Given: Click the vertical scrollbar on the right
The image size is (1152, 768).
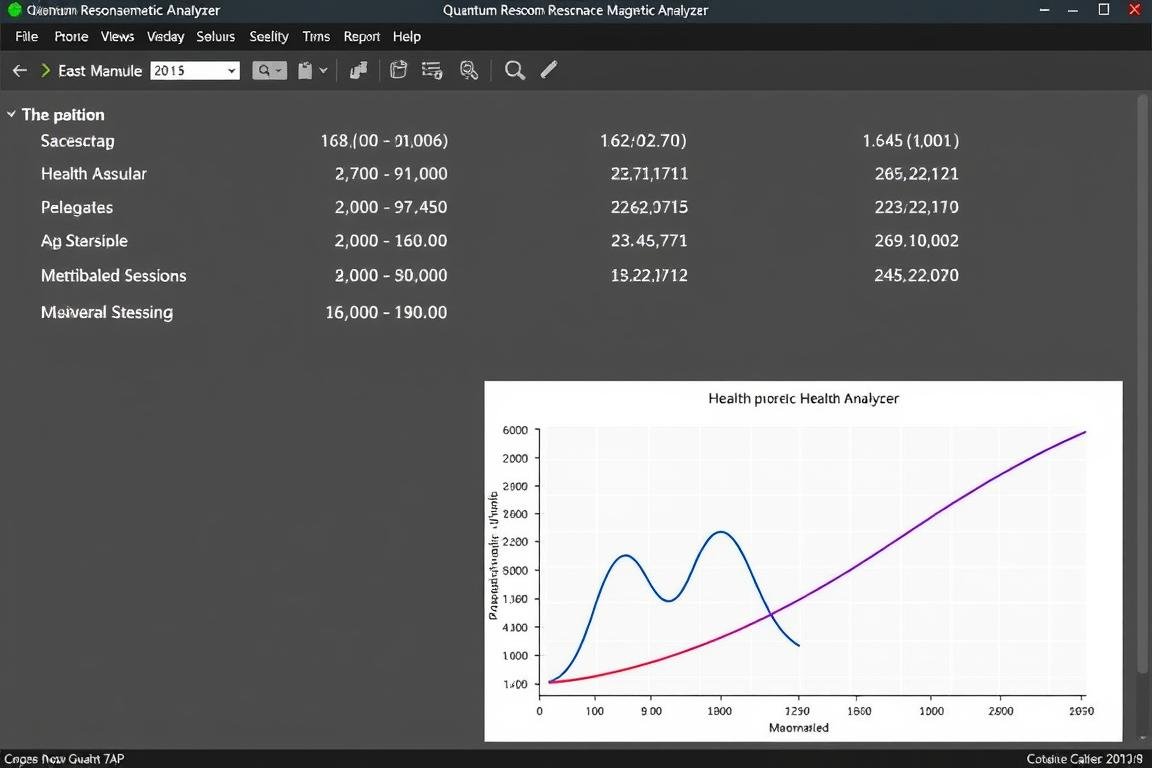Looking at the screenshot, I should click(x=1143, y=380).
